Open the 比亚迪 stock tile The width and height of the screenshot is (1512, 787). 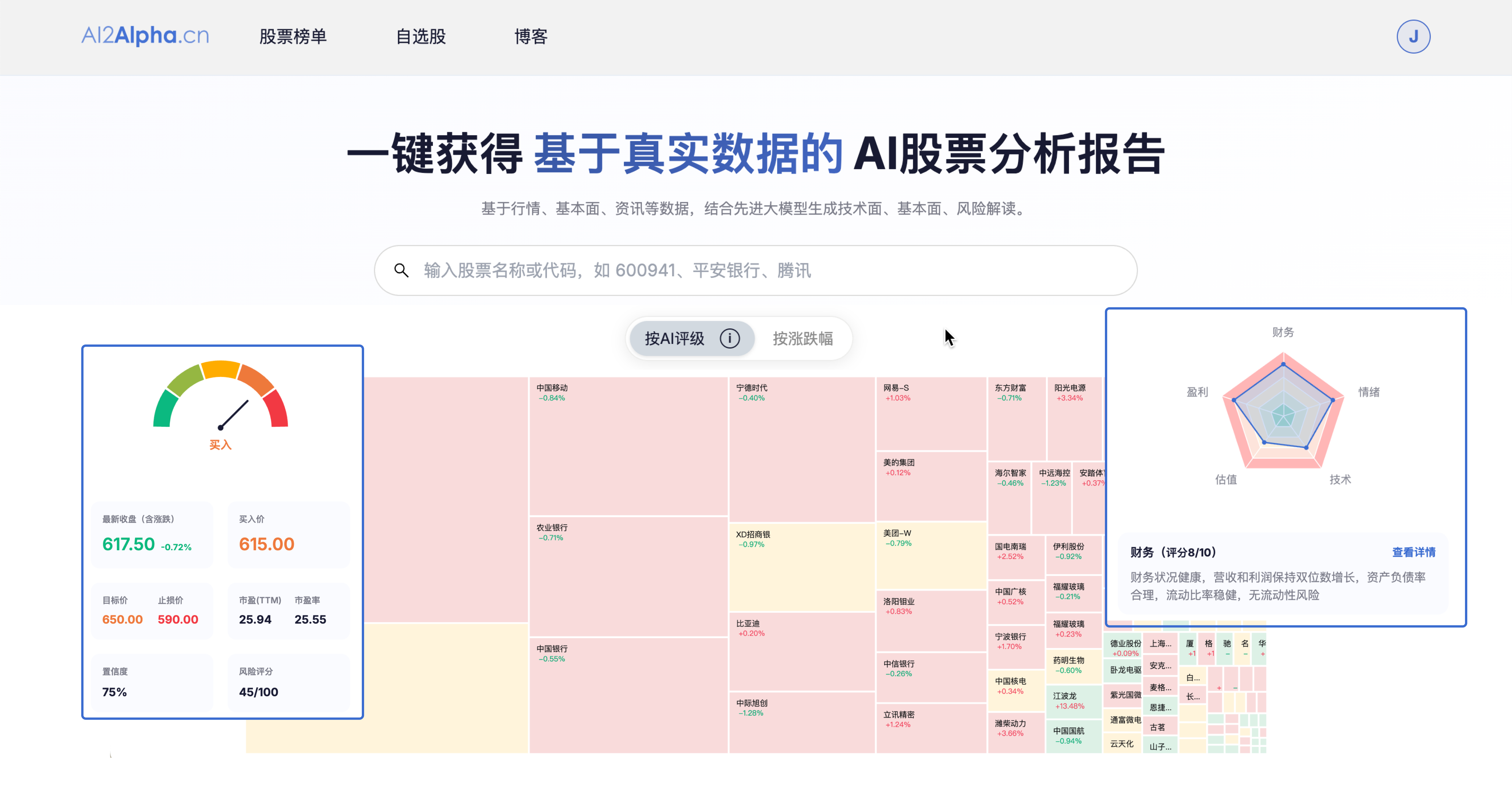point(802,651)
